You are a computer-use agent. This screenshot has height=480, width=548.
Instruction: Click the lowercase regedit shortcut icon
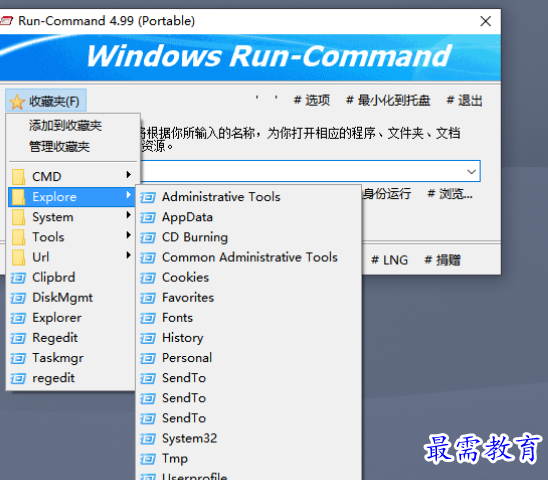pyautogui.click(x=18, y=379)
